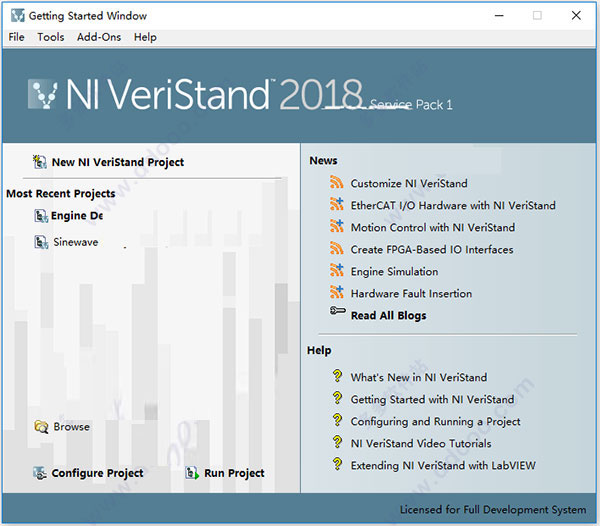Open Configuring and Running a Project help
Screen dimensions: 600x526
pyautogui.click(x=435, y=422)
